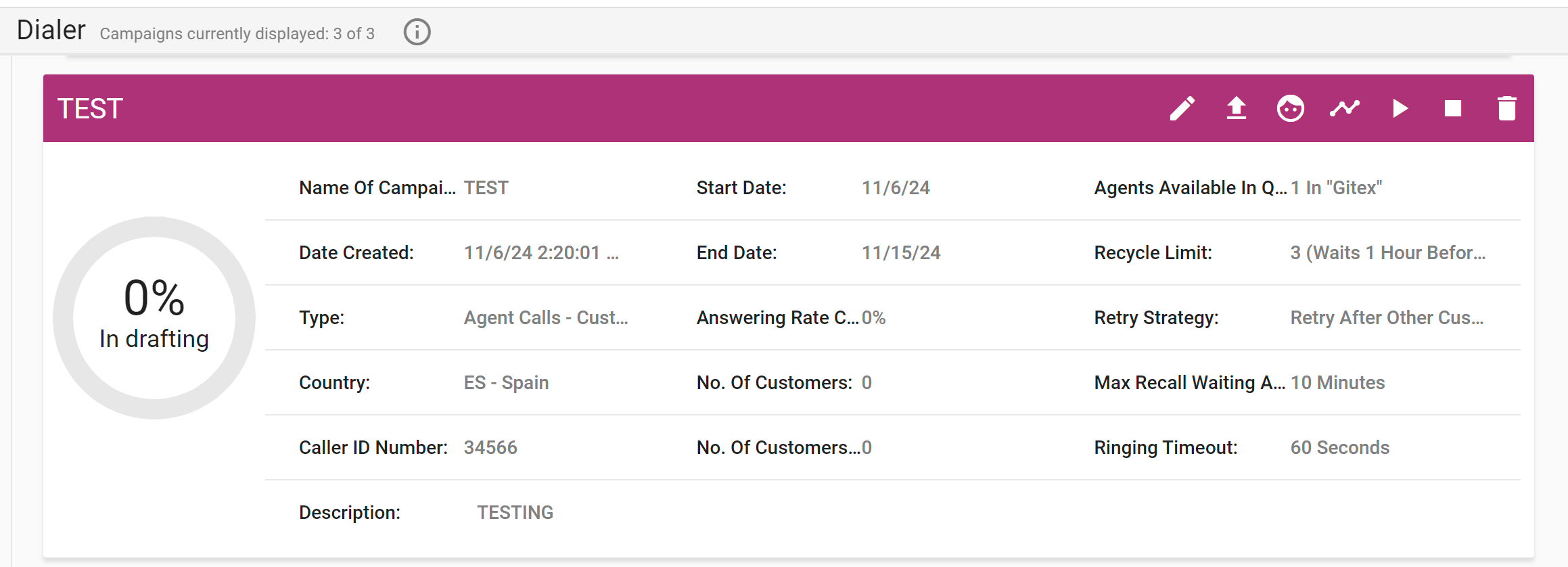Click the Recycle Limit truncated value

[1387, 252]
